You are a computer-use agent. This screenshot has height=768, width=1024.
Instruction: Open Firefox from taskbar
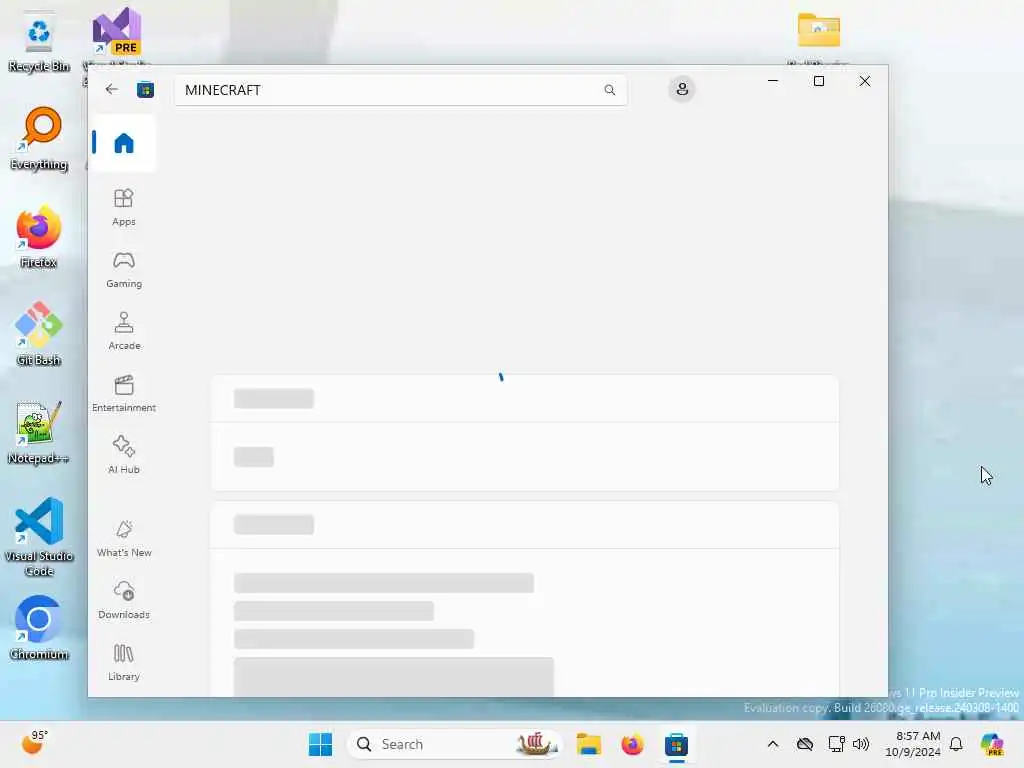click(x=632, y=744)
